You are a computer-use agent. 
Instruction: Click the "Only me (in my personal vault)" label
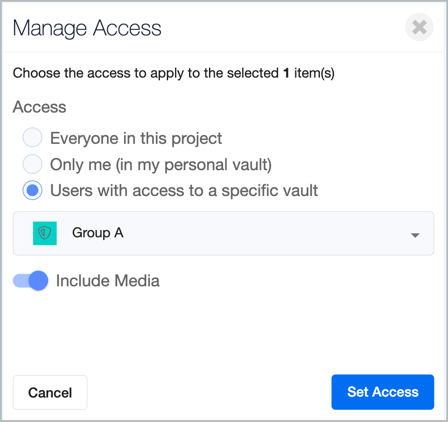click(x=161, y=165)
